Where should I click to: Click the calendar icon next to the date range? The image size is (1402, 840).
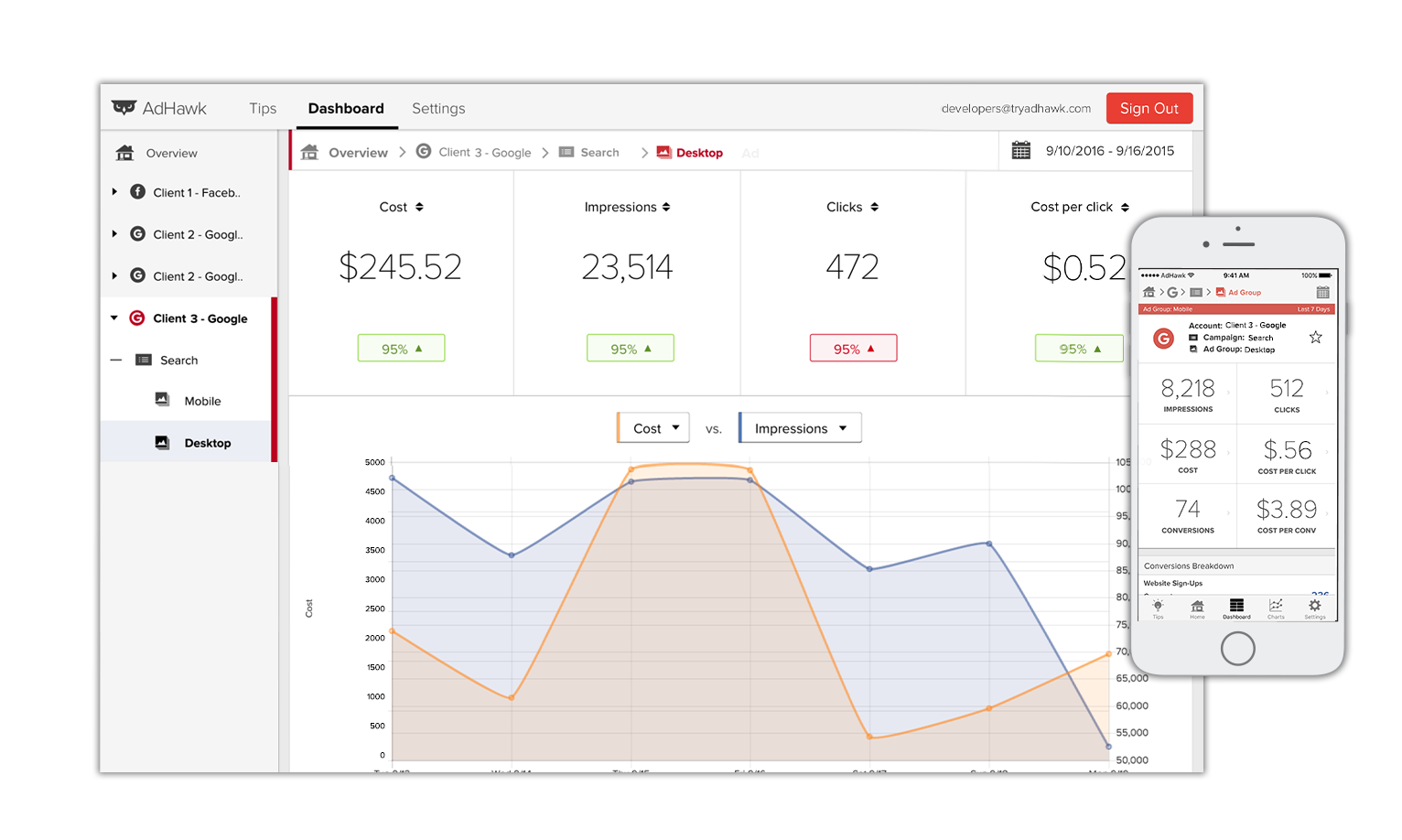point(1021,149)
